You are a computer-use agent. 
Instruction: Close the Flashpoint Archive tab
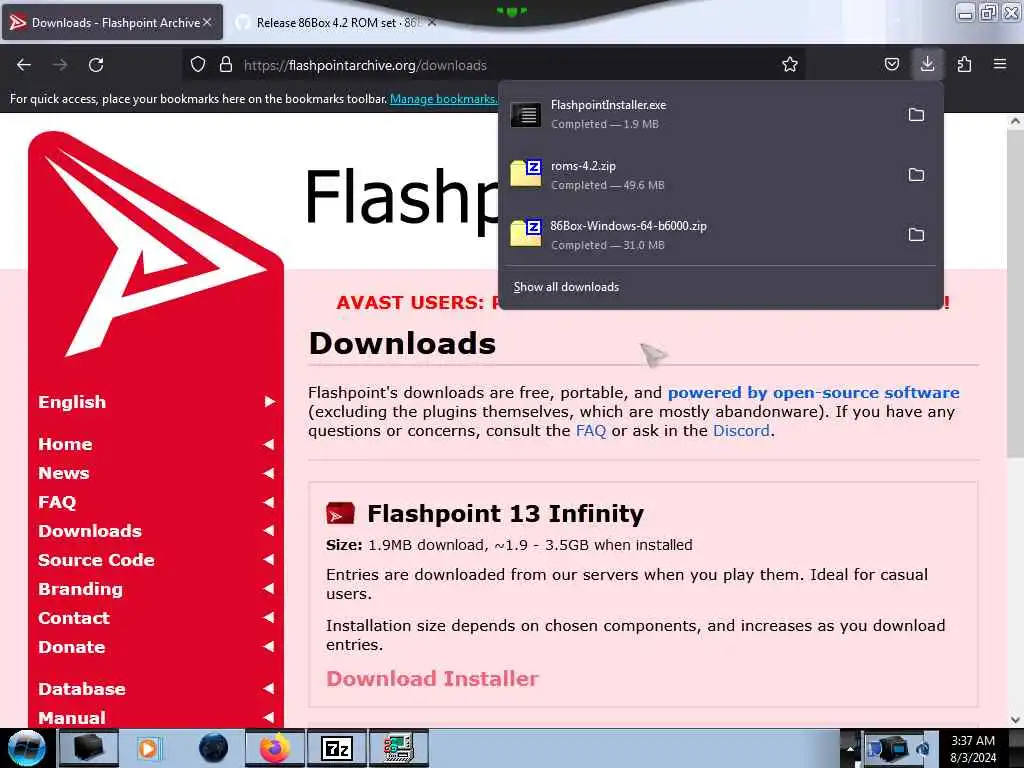tap(207, 22)
